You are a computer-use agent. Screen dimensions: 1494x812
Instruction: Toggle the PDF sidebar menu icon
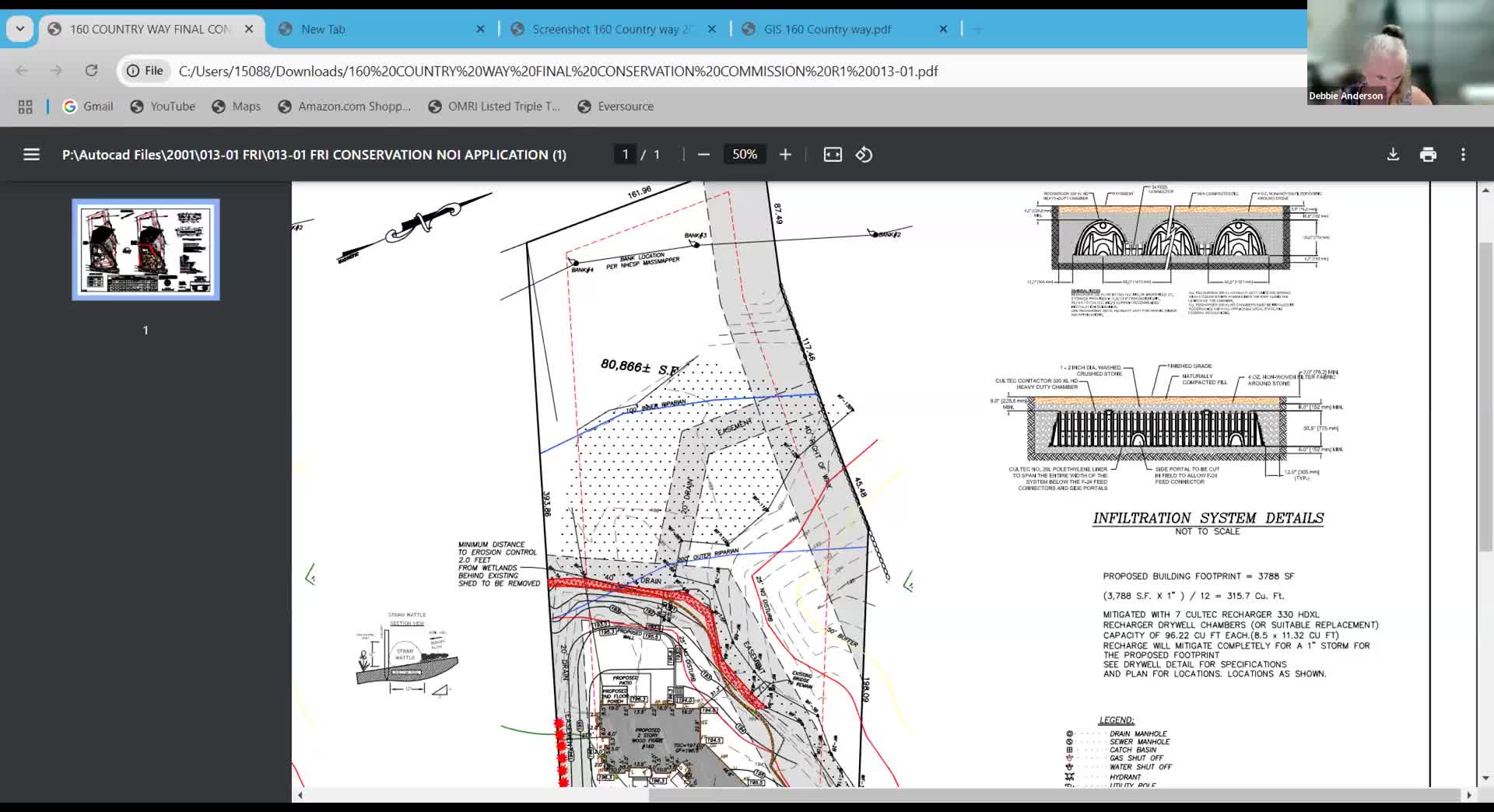click(x=31, y=155)
